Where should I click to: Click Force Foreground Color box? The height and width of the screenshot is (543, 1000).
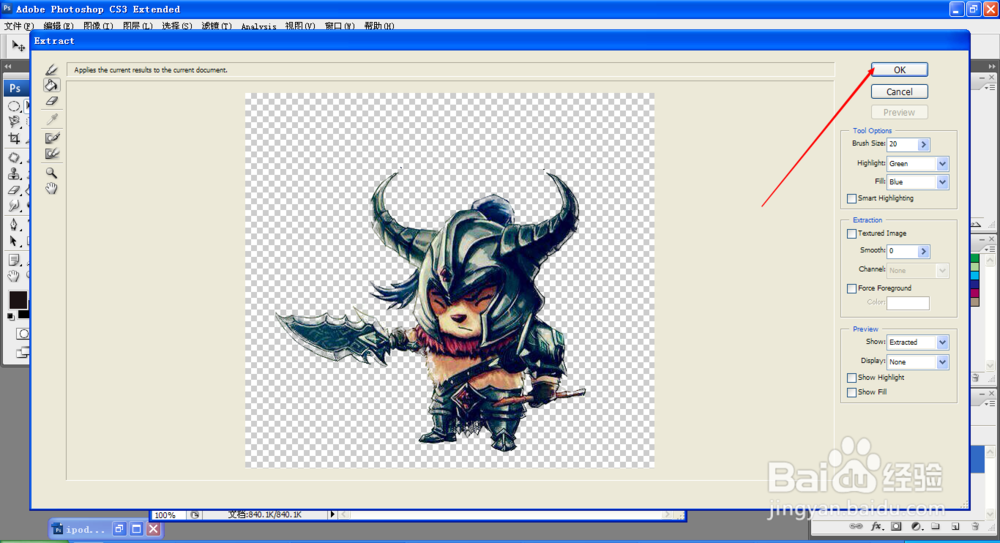coord(908,303)
